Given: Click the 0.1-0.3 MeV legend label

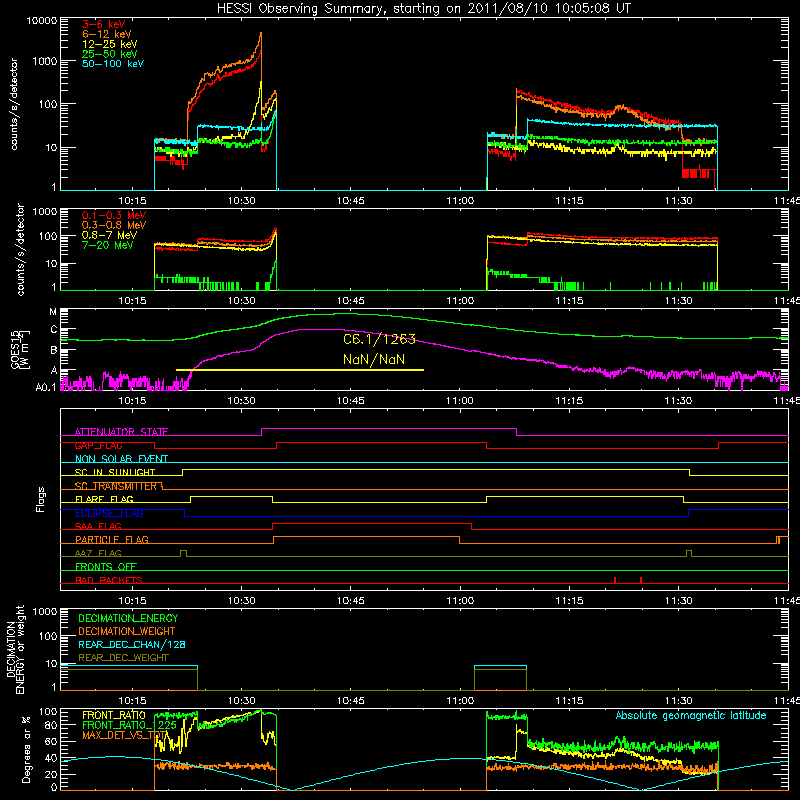Looking at the screenshot, I should [114, 215].
